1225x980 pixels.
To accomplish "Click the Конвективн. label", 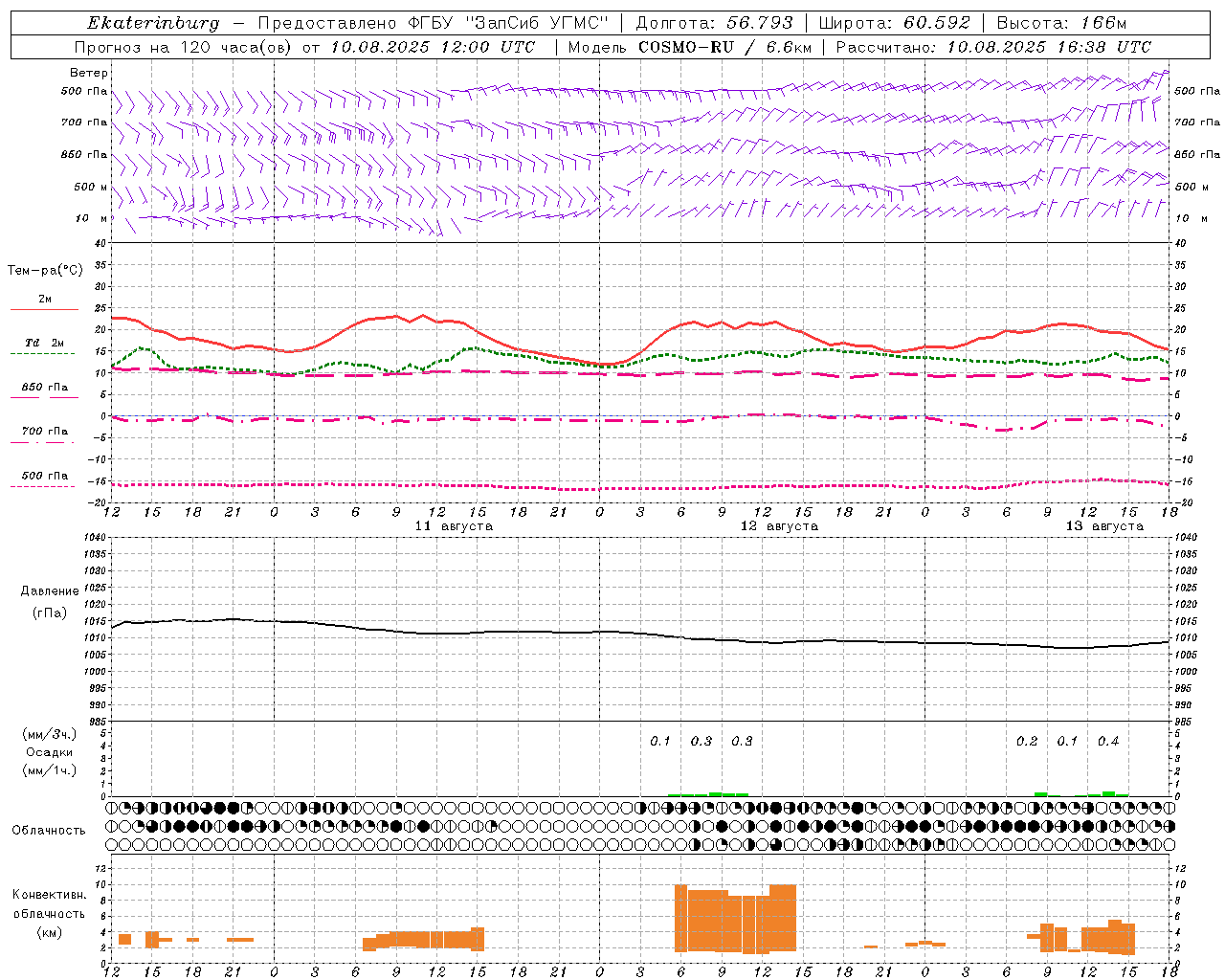I will [49, 894].
